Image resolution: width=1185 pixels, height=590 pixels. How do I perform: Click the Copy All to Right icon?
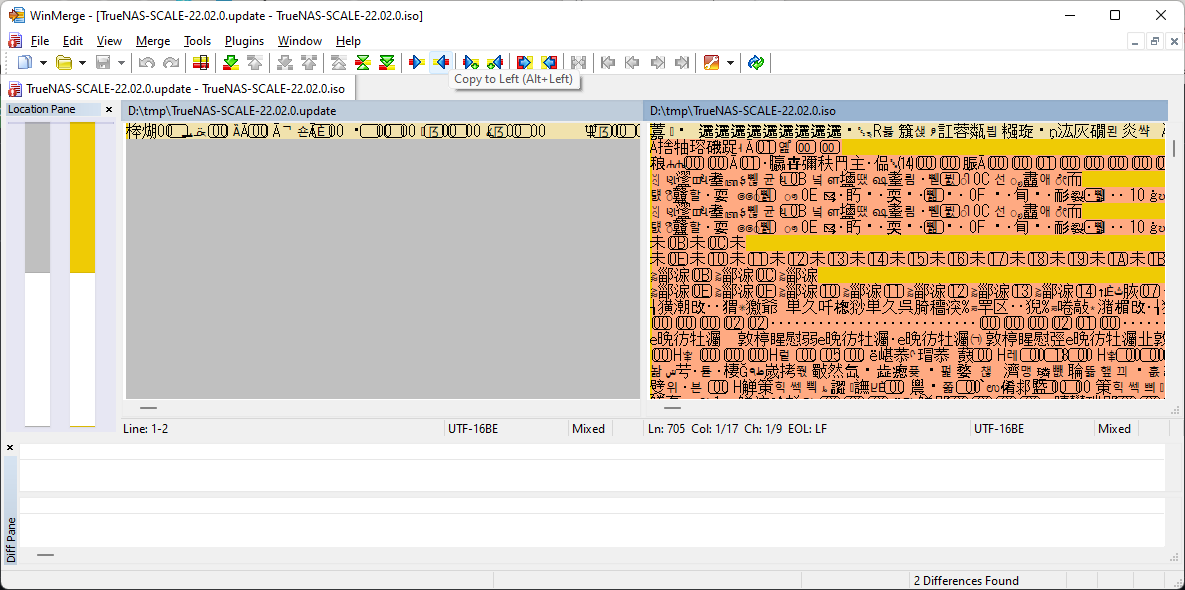pos(524,63)
